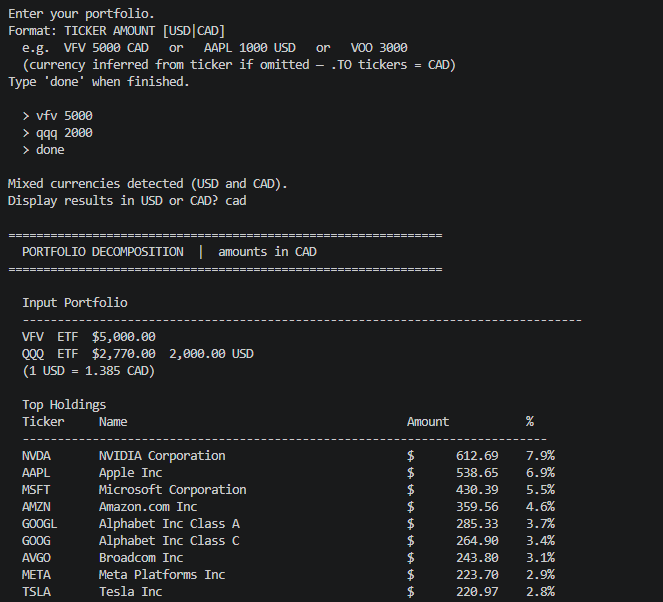
Task: Click the VFV ETF $5,000.00 row
Action: pyautogui.click(x=89, y=337)
